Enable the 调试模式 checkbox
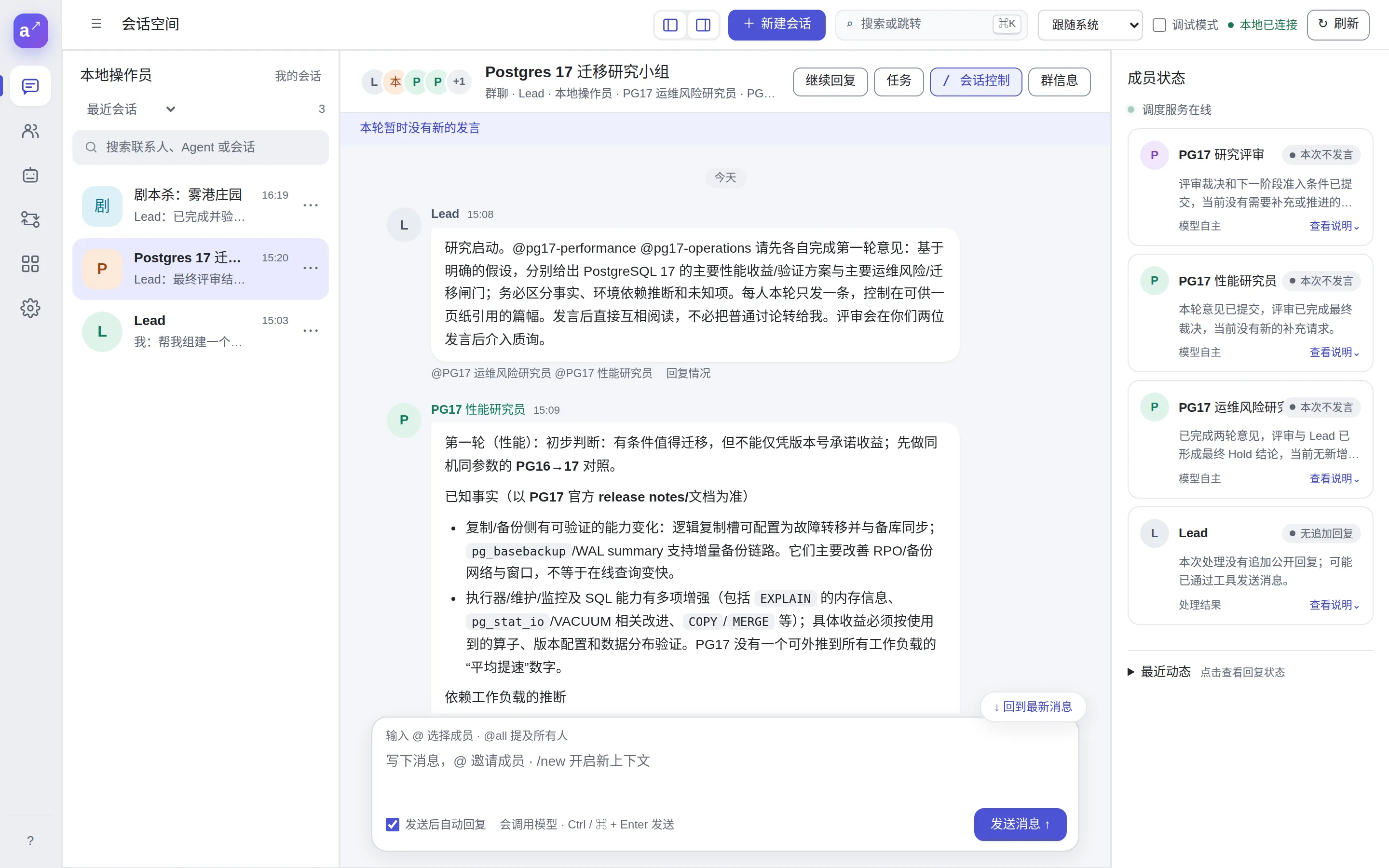The image size is (1389, 868). click(x=1159, y=25)
